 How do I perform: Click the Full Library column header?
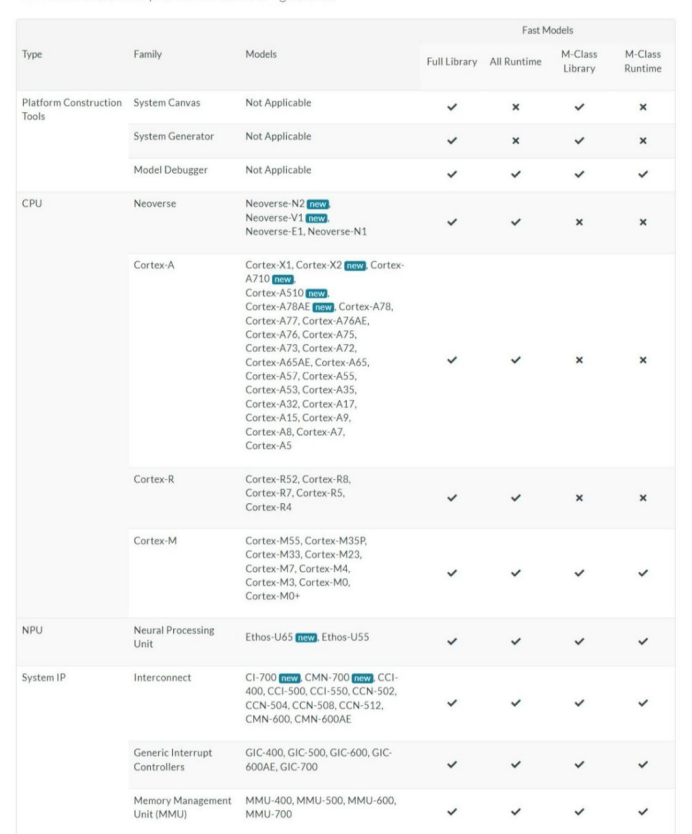(x=453, y=62)
